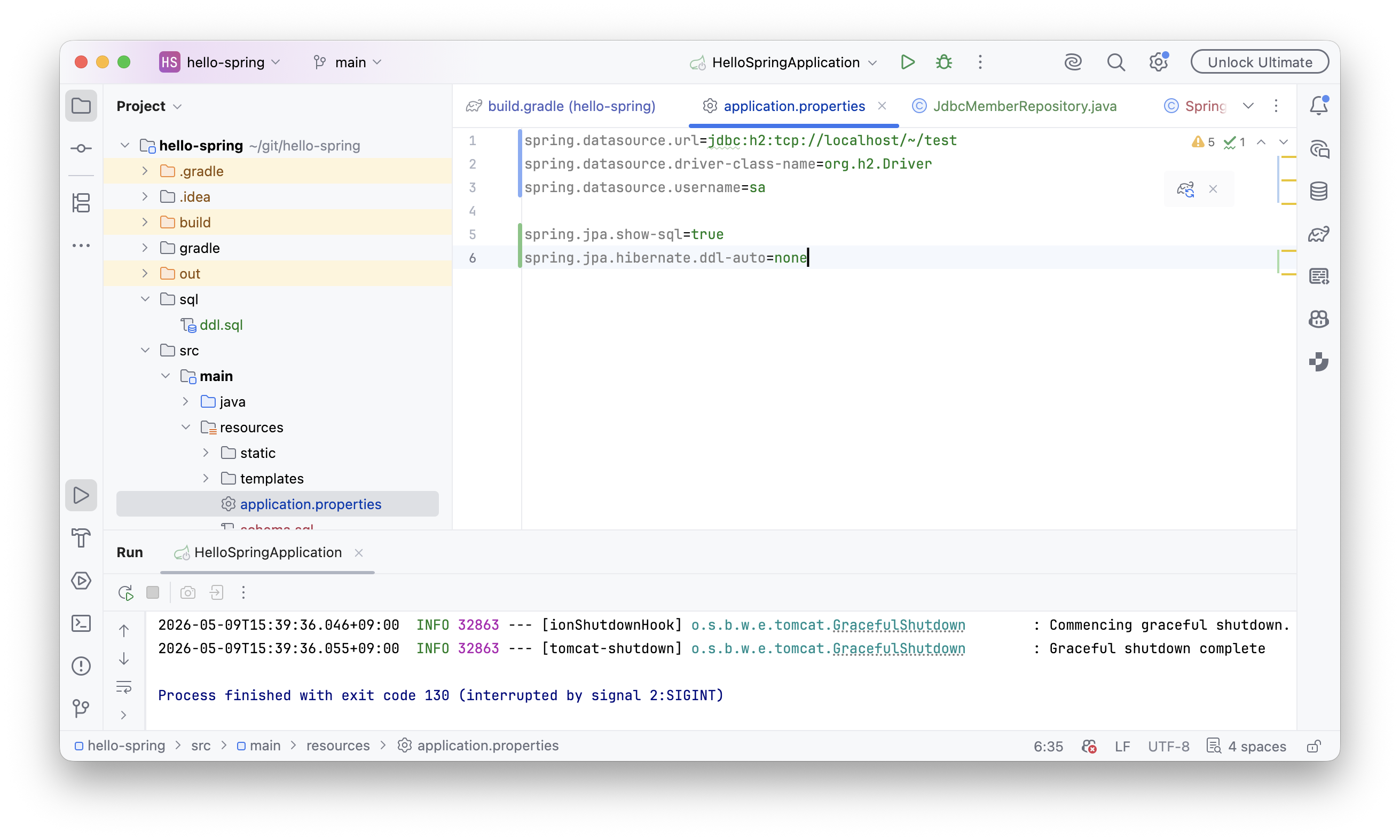Open Project view mode dropdown
The width and height of the screenshot is (1400, 840).
click(149, 106)
